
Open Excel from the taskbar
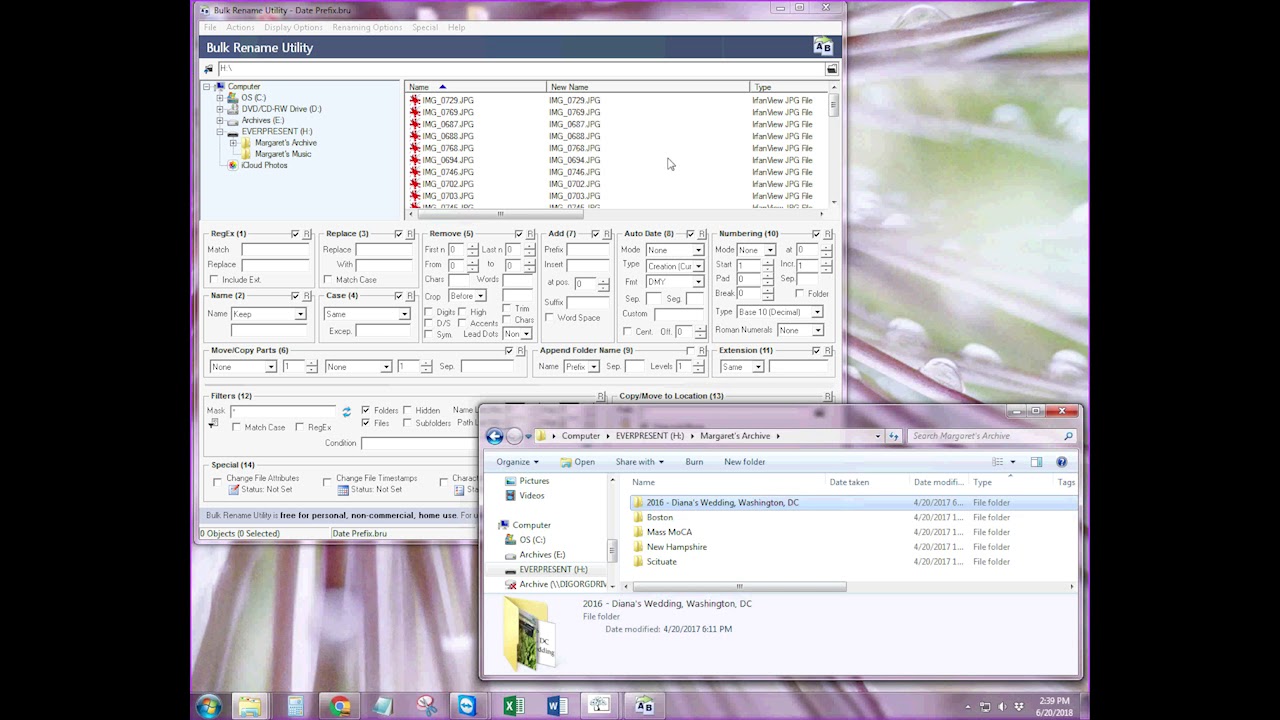click(x=514, y=706)
